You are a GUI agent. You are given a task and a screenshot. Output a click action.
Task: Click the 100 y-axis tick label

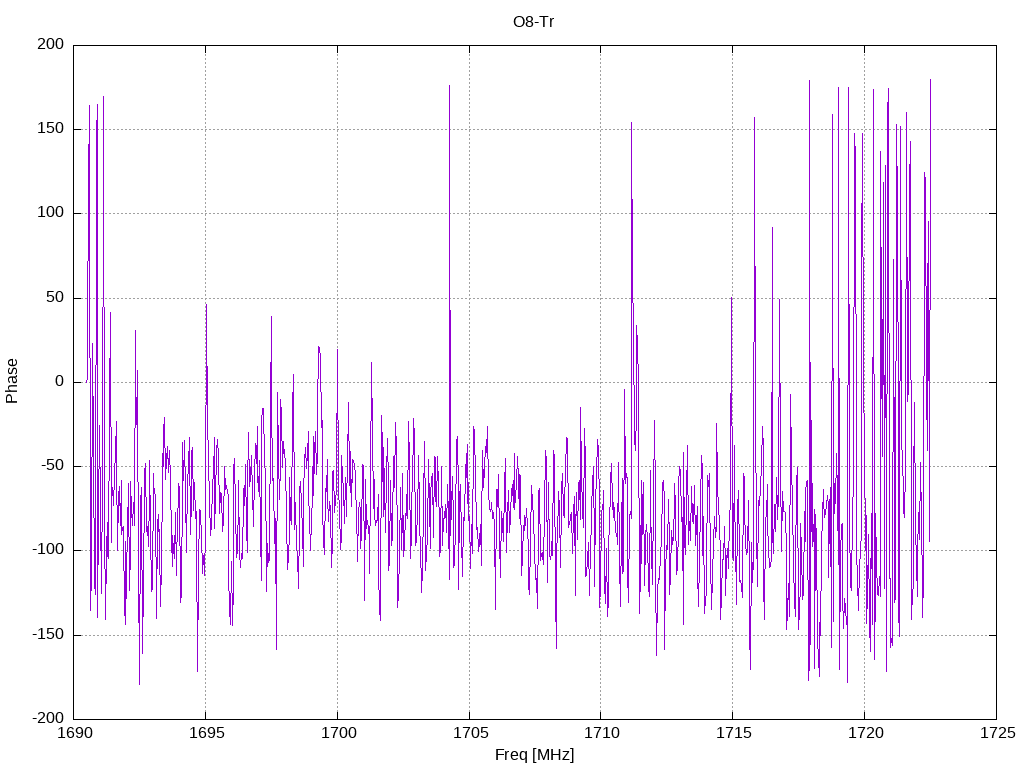51,213
